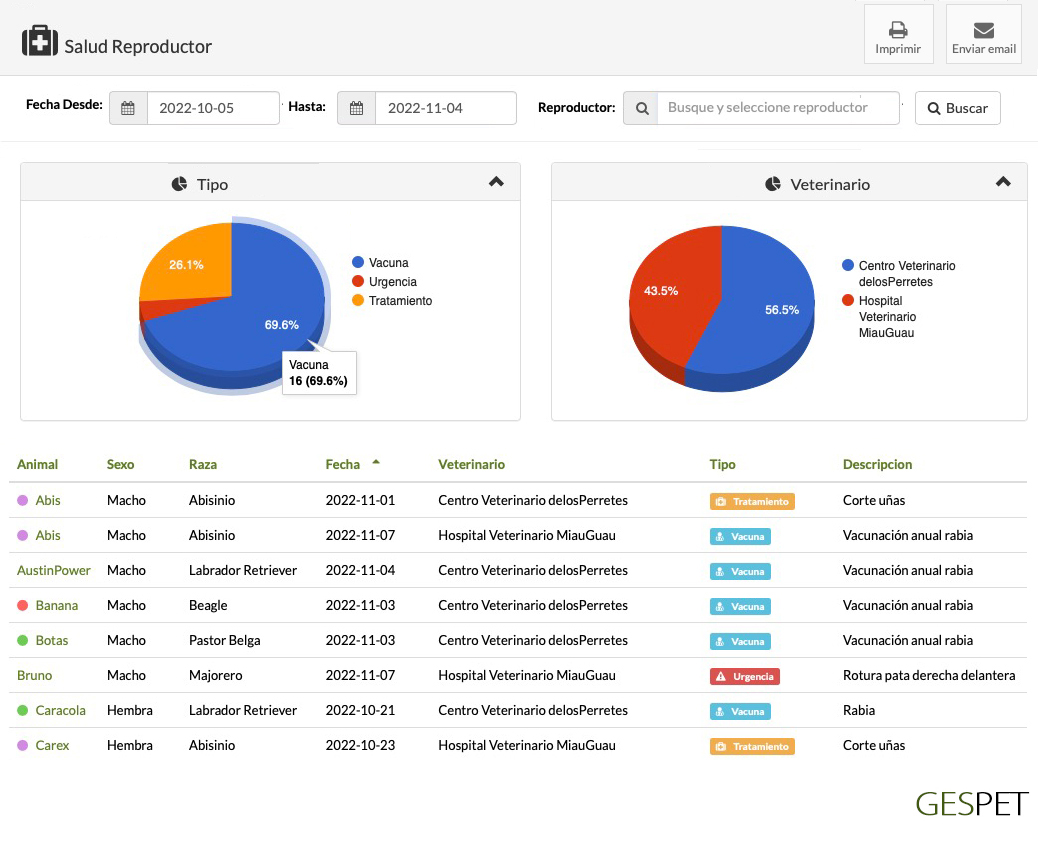Click the Enviar email envelope icon

click(x=983, y=30)
